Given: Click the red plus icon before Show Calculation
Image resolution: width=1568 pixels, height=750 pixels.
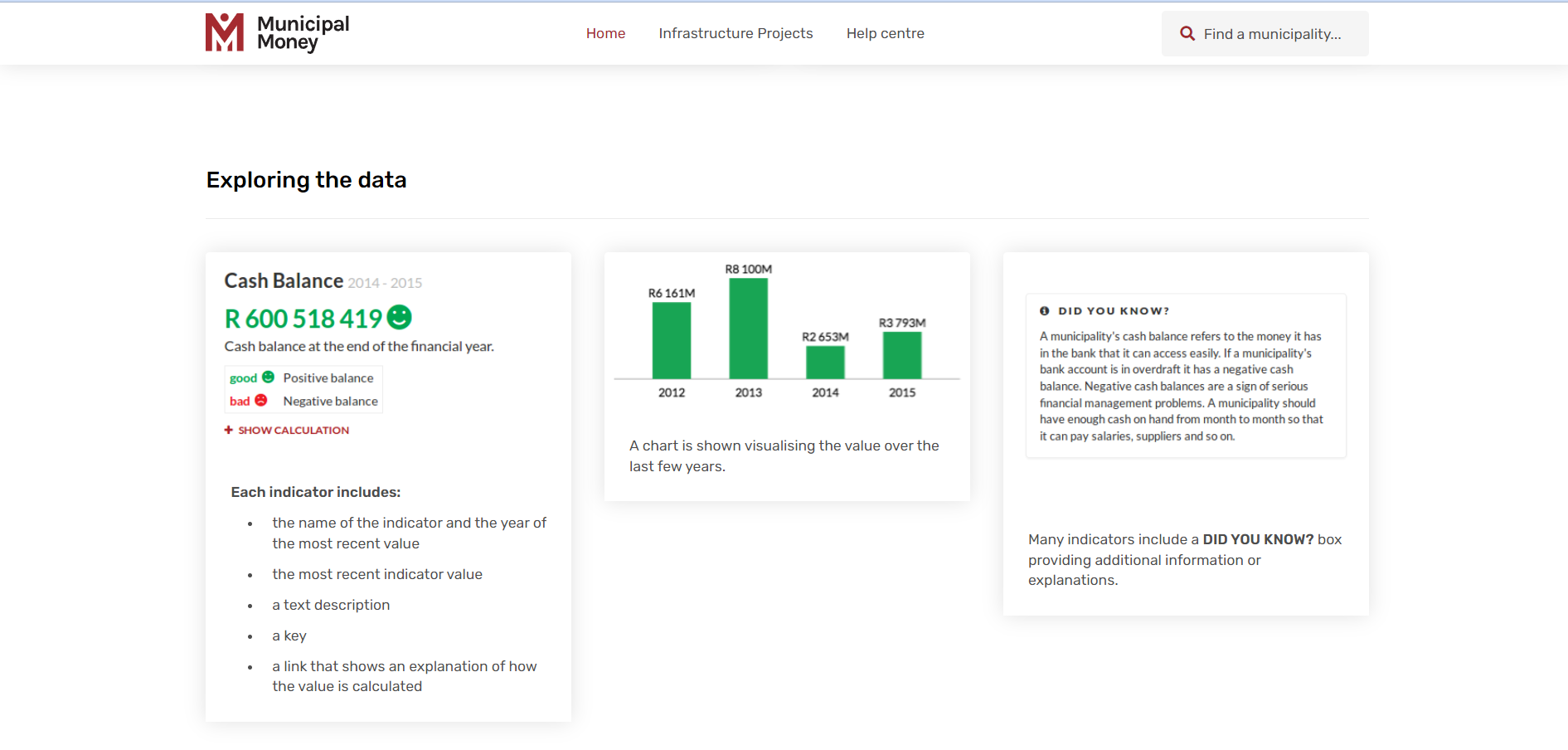Looking at the screenshot, I should 229,430.
